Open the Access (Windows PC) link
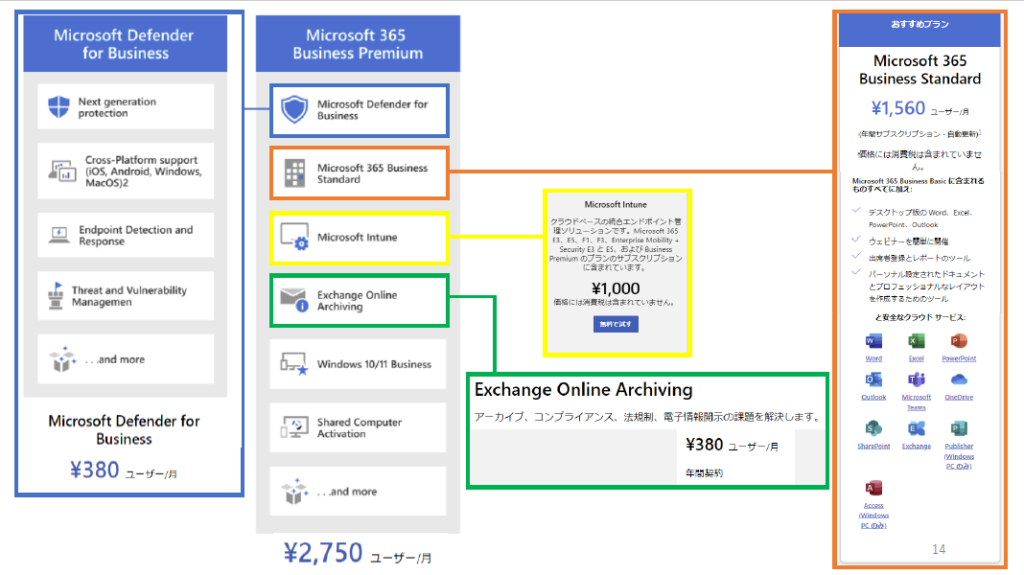This screenshot has height=575, width=1024. [873, 516]
